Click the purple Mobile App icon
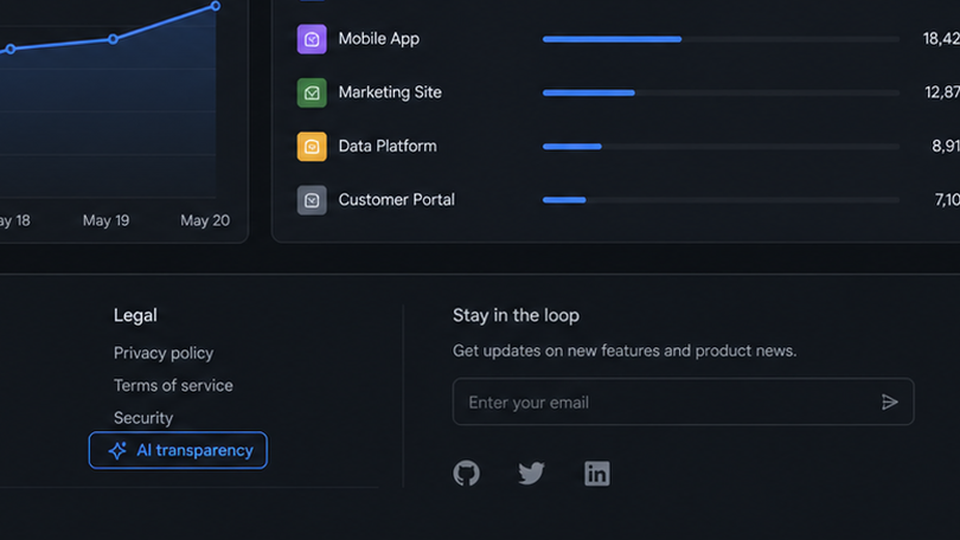The image size is (960, 540). [312, 39]
